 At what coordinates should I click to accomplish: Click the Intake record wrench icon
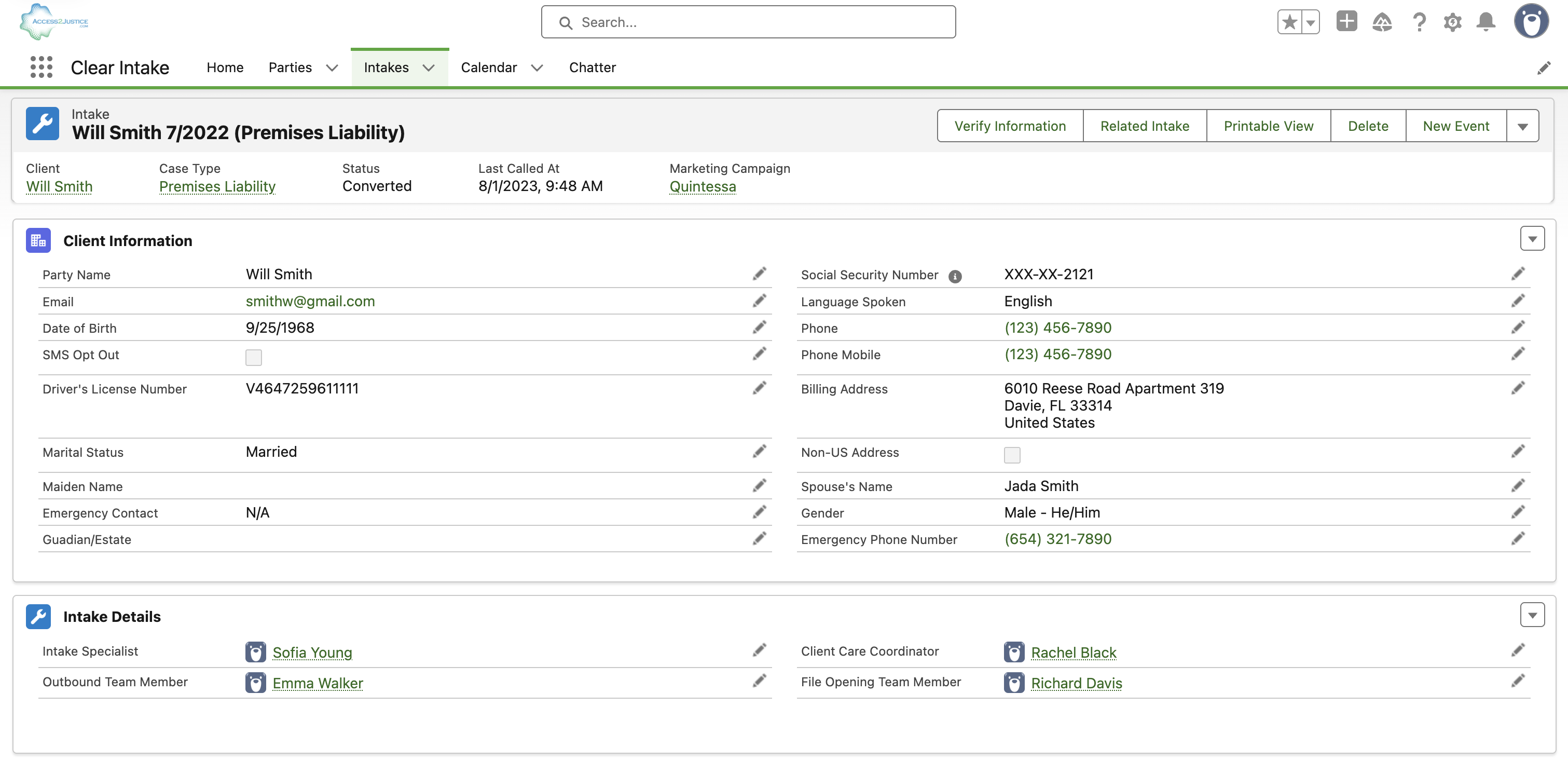click(x=43, y=124)
